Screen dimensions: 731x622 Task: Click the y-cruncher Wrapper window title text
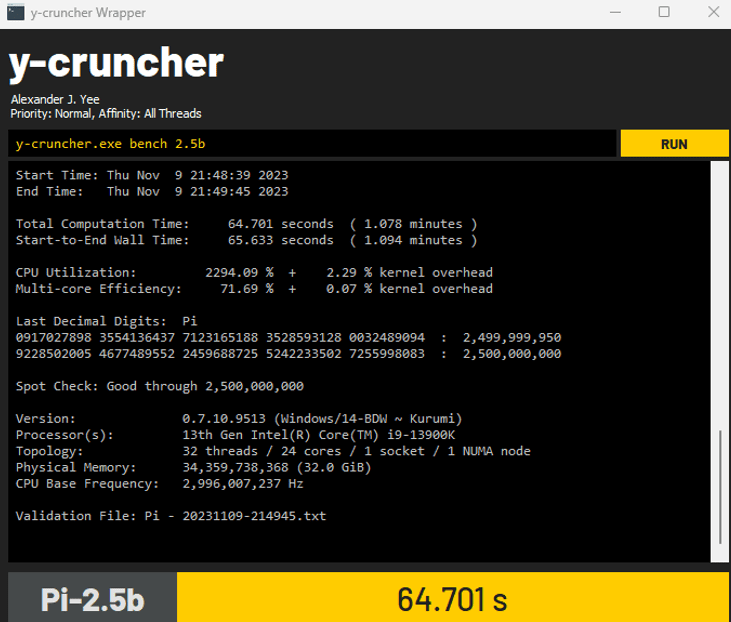pyautogui.click(x=88, y=13)
